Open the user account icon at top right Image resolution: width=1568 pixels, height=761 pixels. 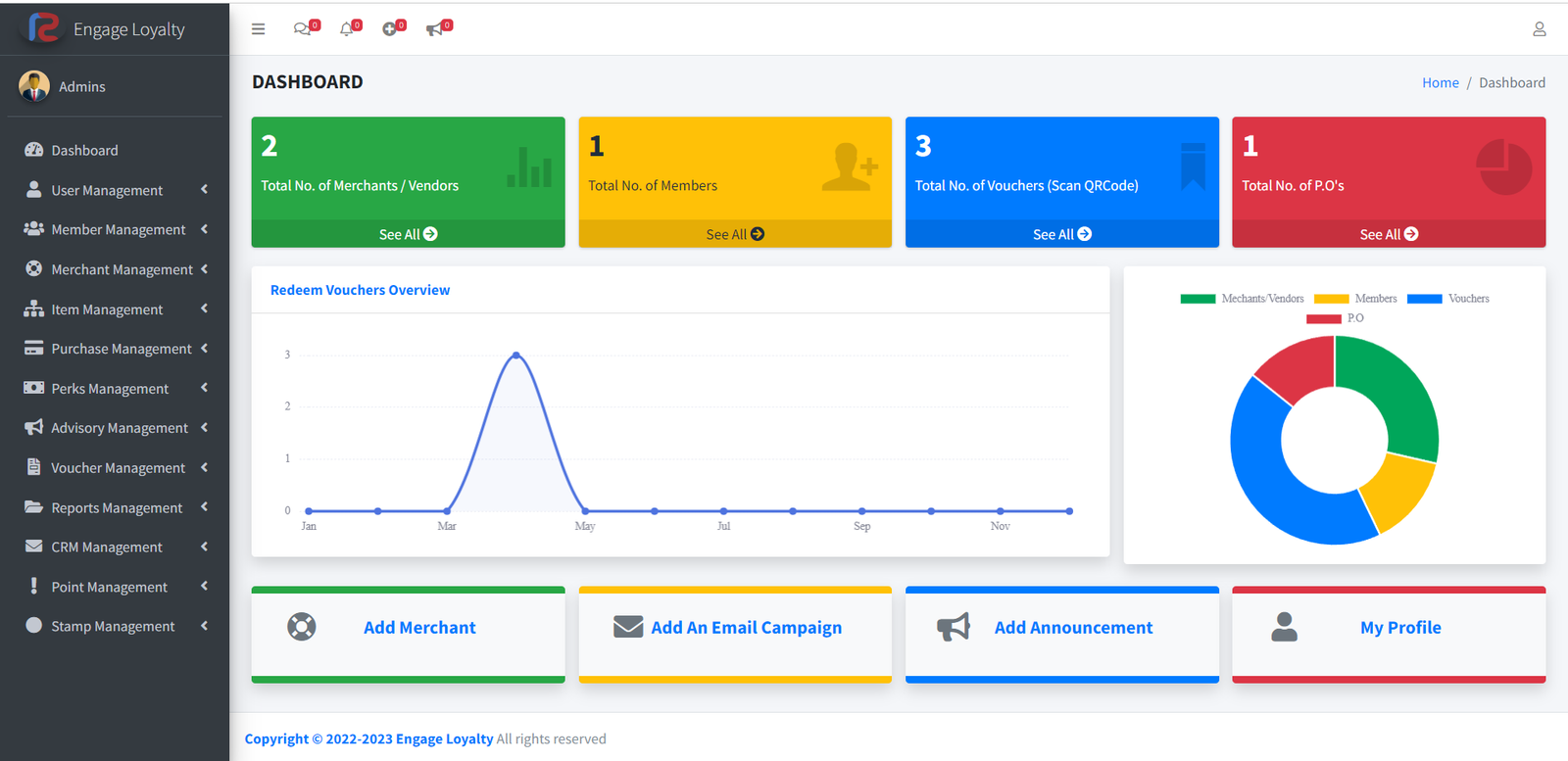tap(1539, 29)
